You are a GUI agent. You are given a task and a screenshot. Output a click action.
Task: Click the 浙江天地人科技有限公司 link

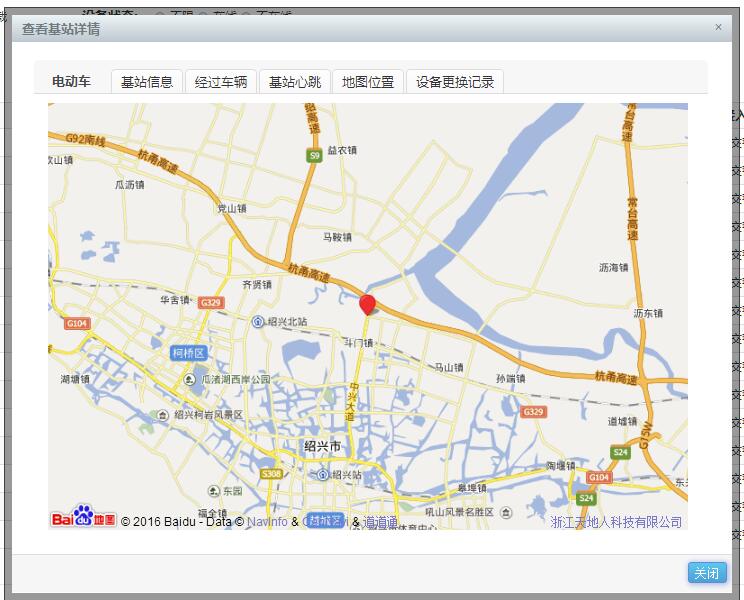click(616, 522)
